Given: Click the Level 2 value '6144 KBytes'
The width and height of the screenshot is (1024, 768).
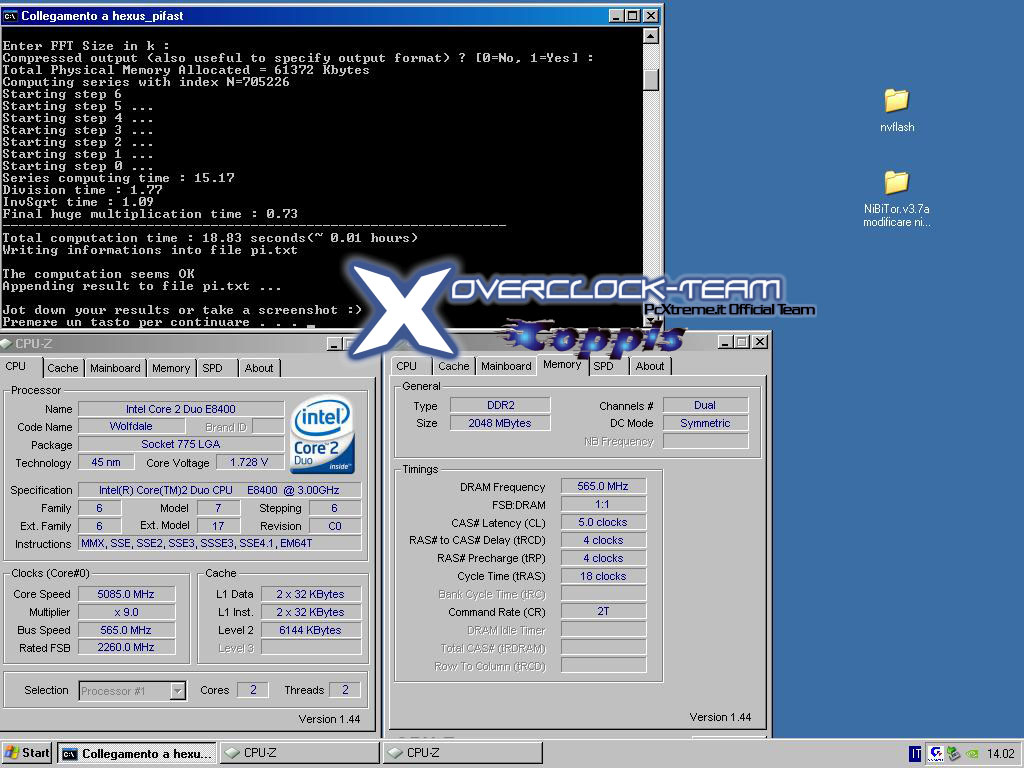Looking at the screenshot, I should coord(311,630).
